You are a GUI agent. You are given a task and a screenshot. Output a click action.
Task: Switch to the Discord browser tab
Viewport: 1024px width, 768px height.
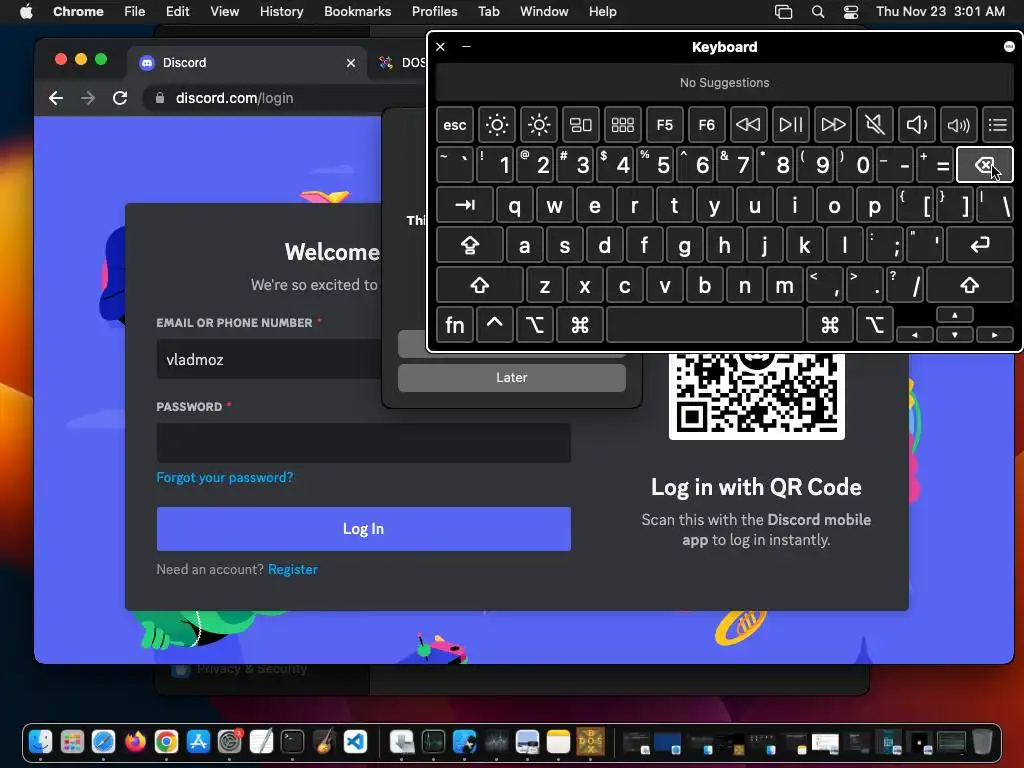(248, 63)
